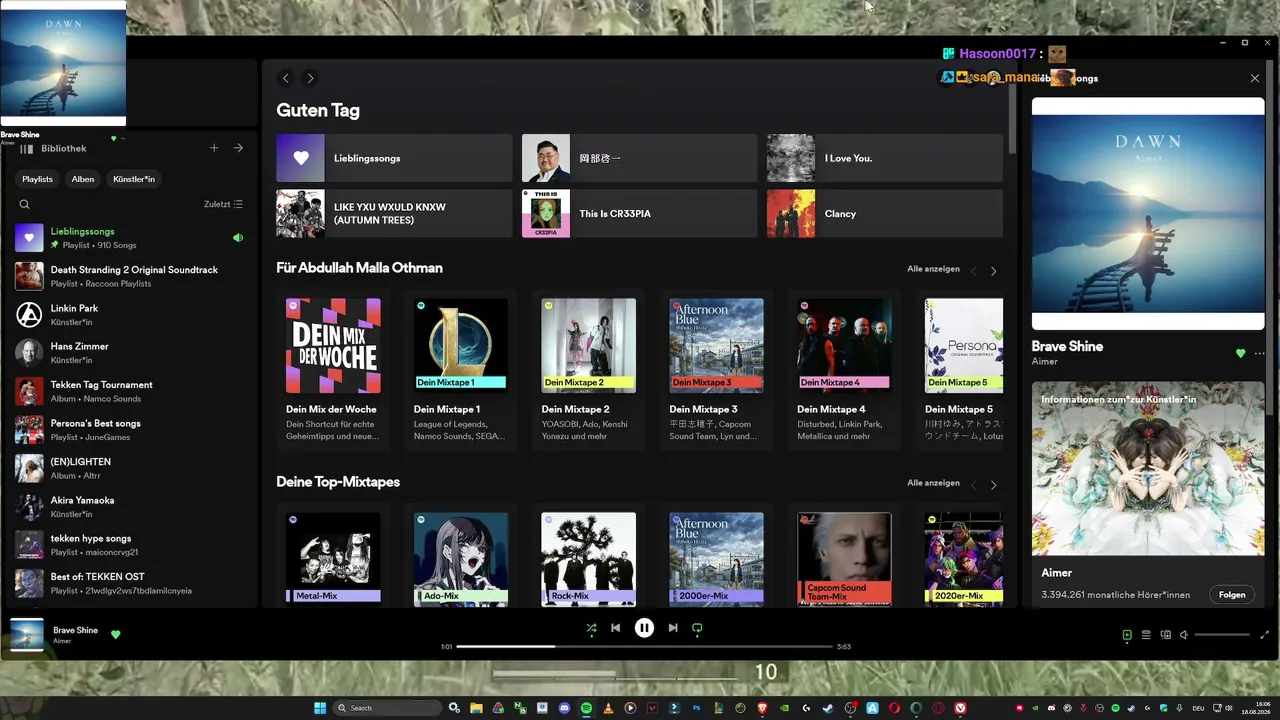Mute Spotify with the speaker icon
1280x720 pixels.
coord(1184,635)
